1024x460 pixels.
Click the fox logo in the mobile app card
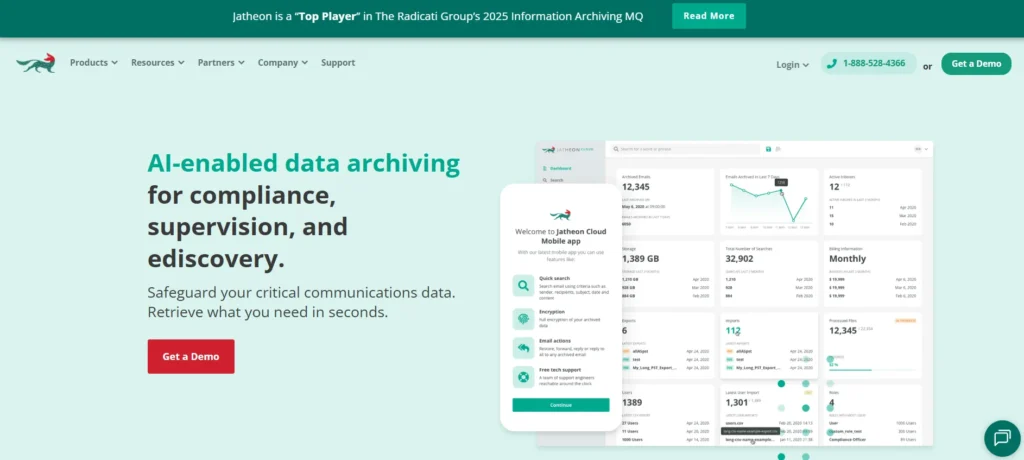click(x=560, y=214)
